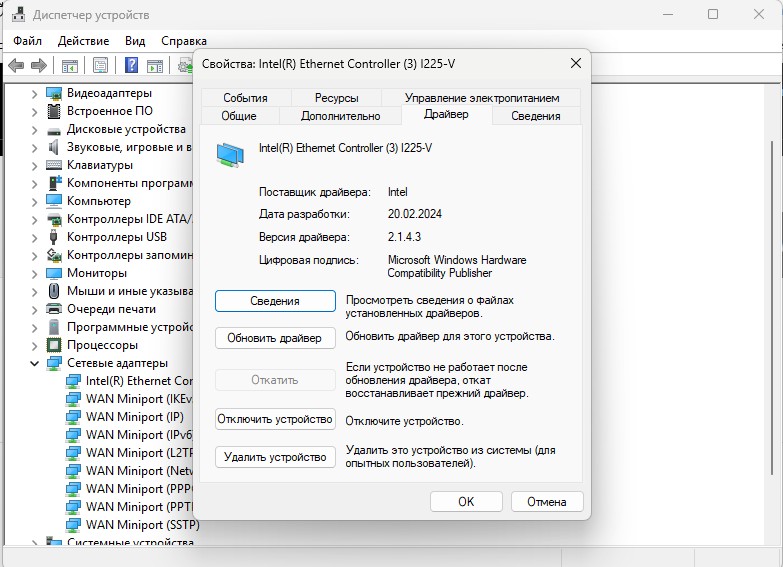This screenshot has width=783, height=567.
Task: Click the Мыши mouse icon
Action: (x=54, y=291)
